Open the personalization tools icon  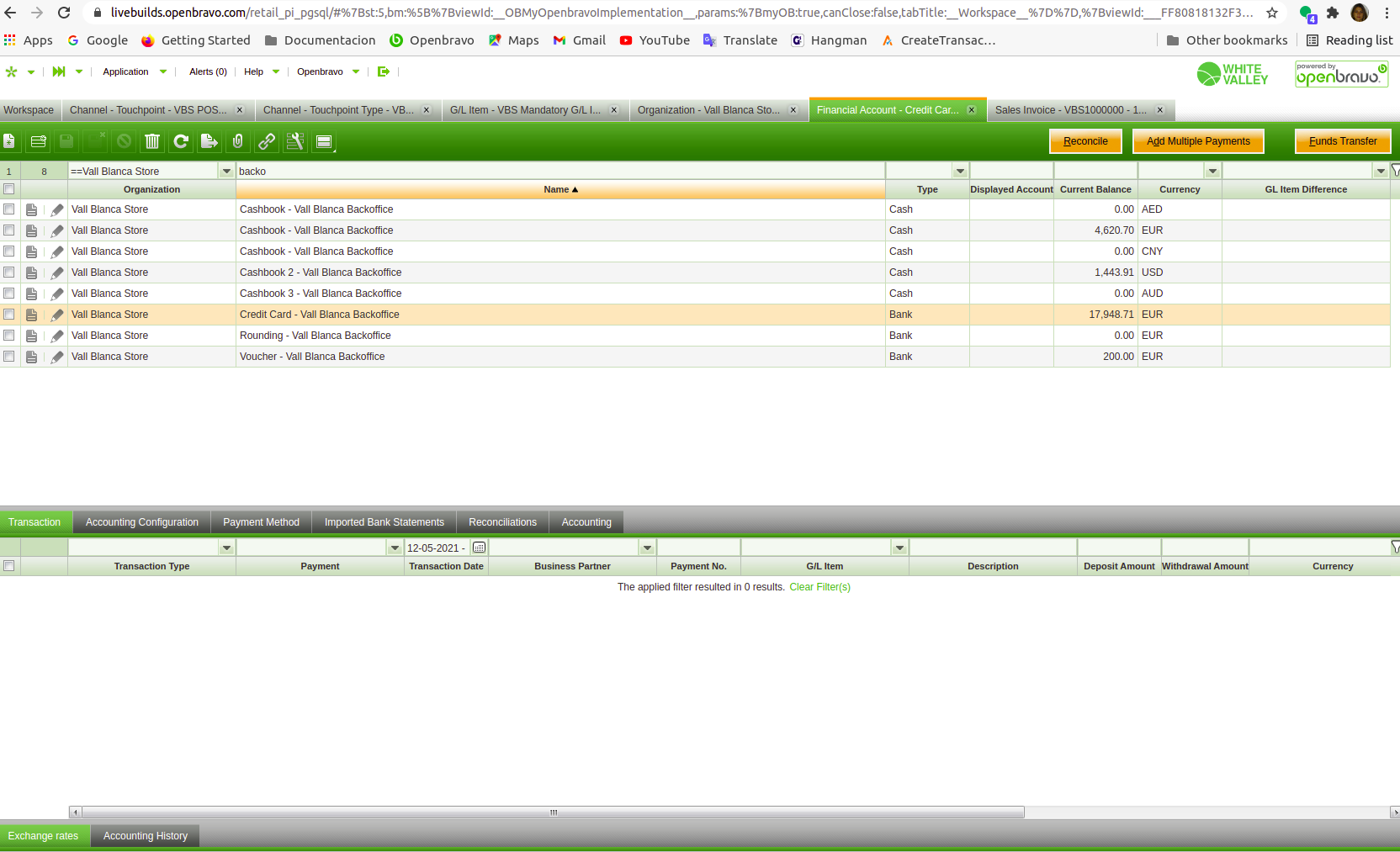[295, 141]
